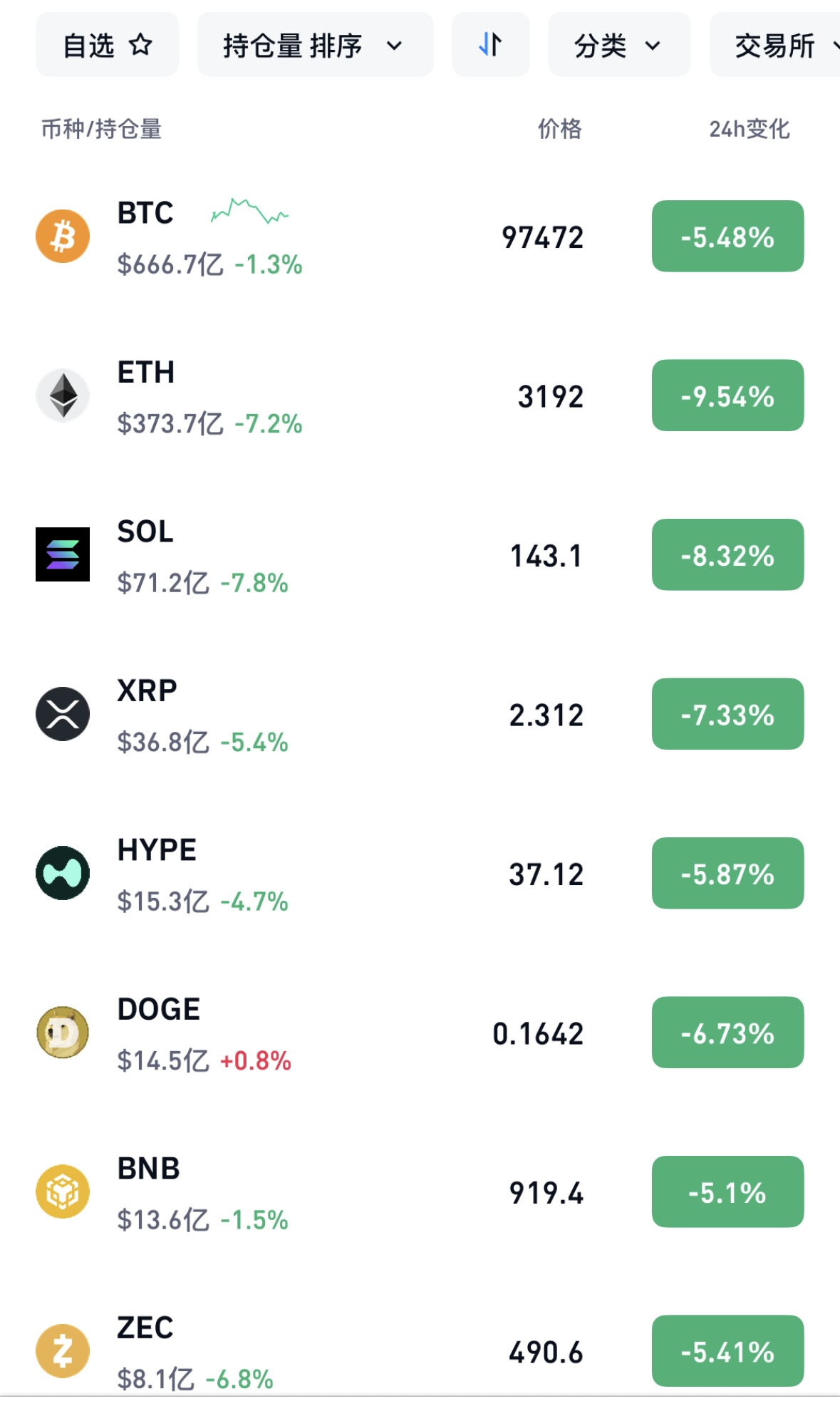This screenshot has width=840, height=1401.
Task: Toggle the sort direction arrows button
Action: (x=490, y=45)
